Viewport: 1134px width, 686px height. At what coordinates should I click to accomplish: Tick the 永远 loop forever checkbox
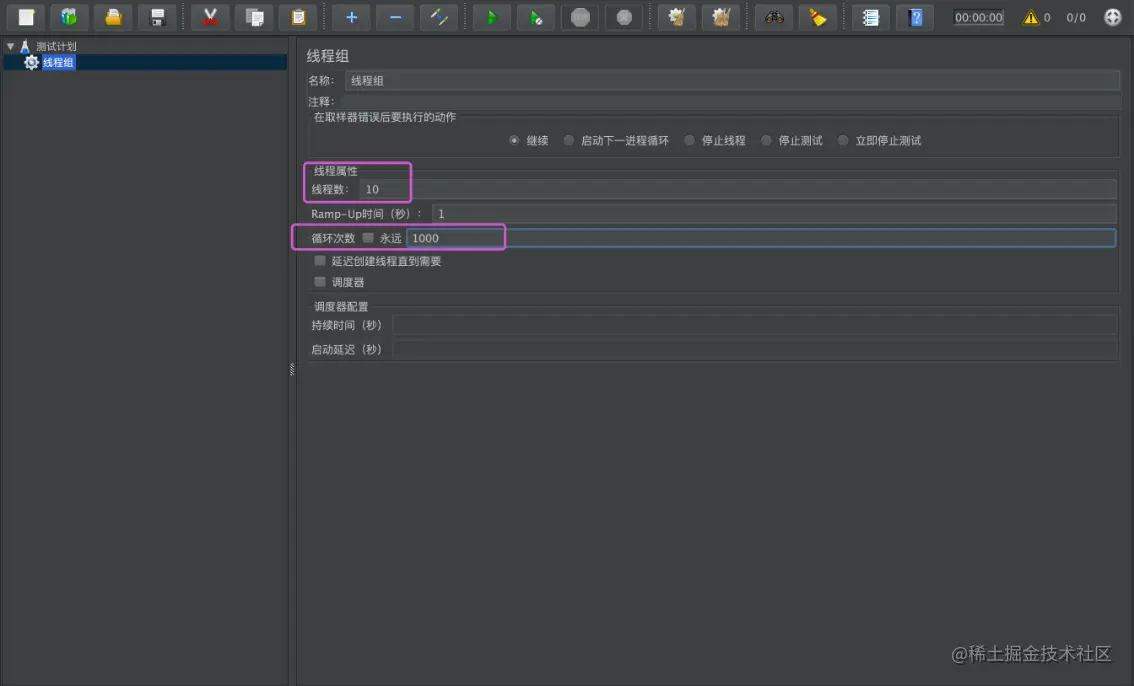(x=368, y=238)
